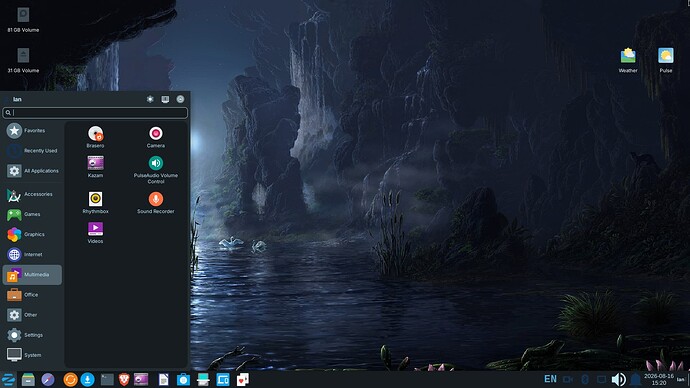Open the orange update icon in taskbar
The width and height of the screenshot is (690, 388).
[70, 379]
